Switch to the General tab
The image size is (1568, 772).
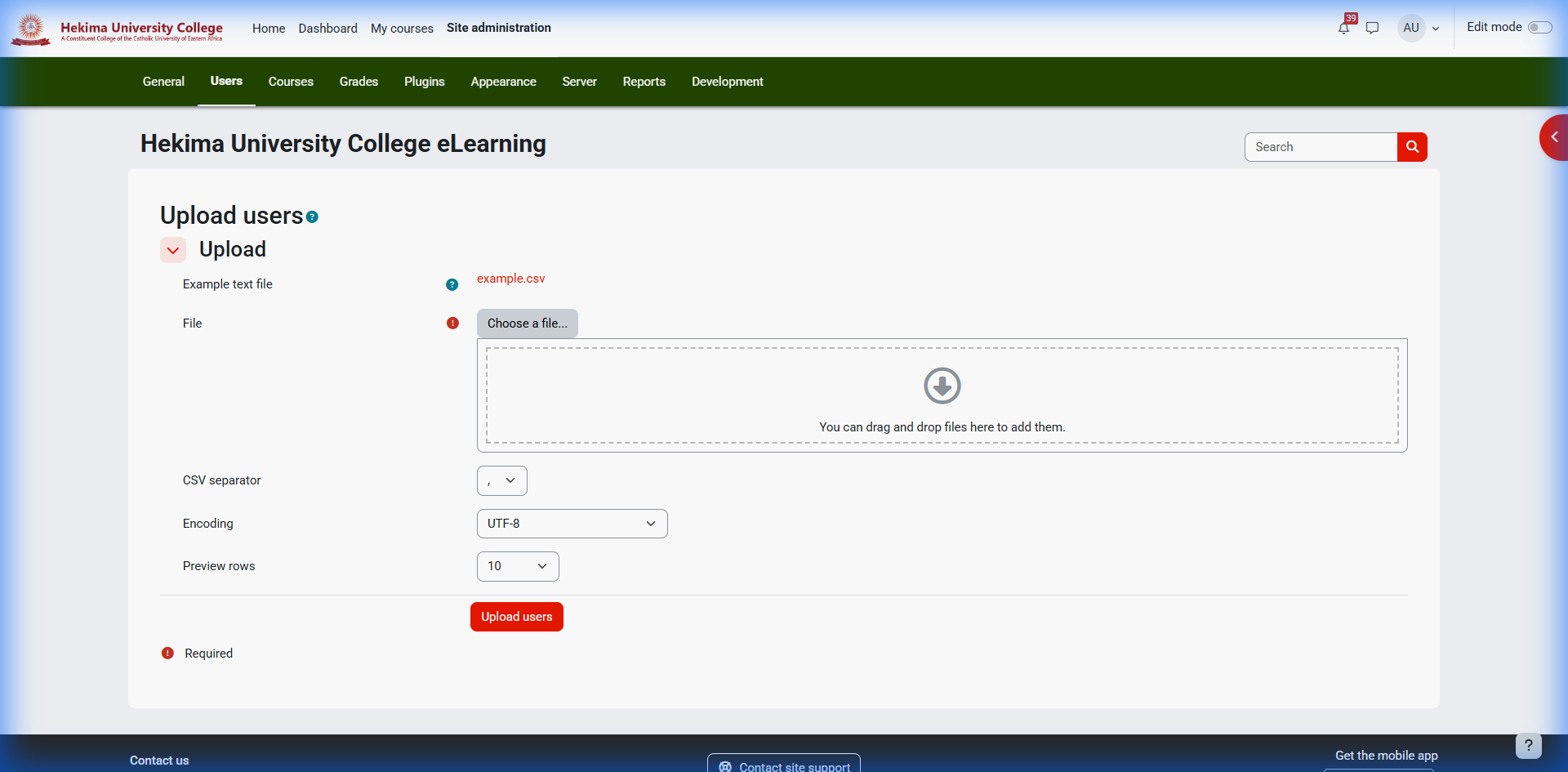pos(163,82)
